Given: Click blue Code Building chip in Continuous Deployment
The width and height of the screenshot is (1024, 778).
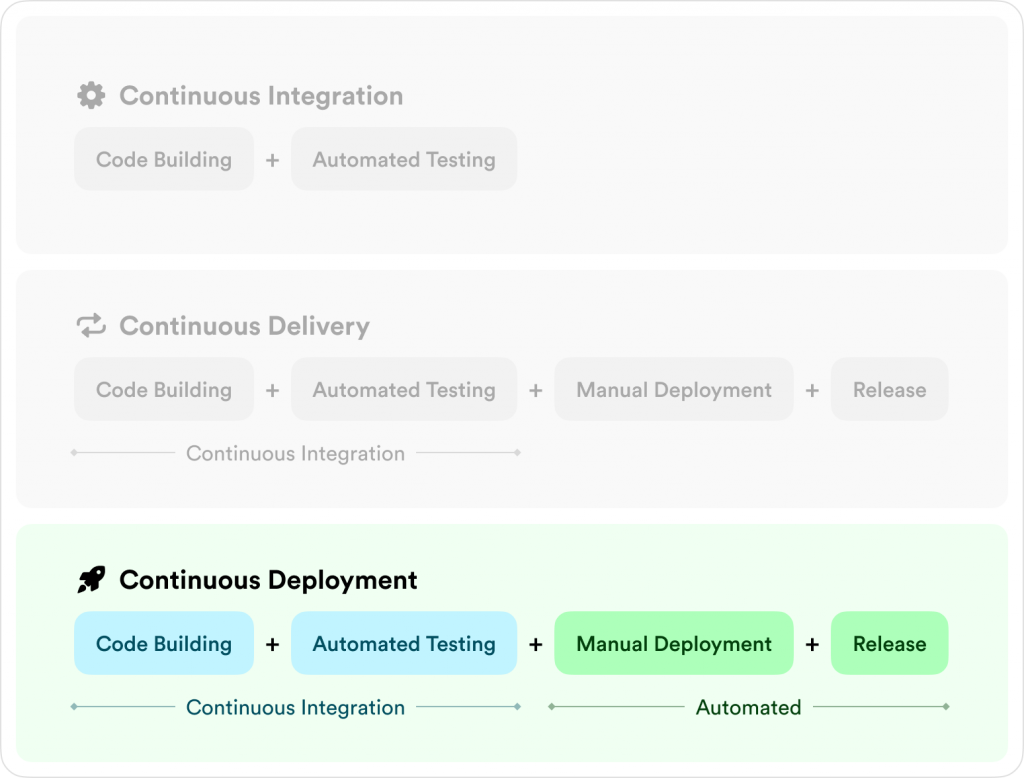Looking at the screenshot, I should 164,643.
